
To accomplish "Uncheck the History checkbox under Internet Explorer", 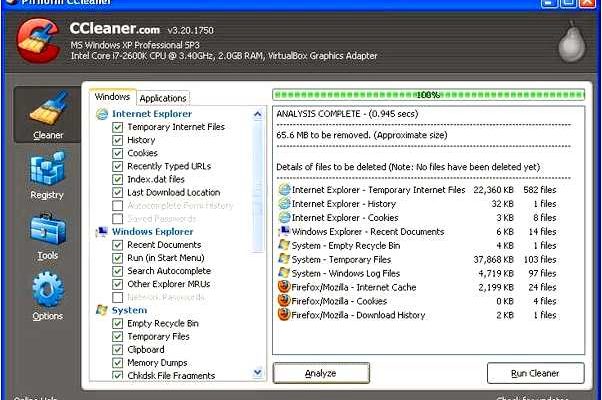I will coord(117,140).
